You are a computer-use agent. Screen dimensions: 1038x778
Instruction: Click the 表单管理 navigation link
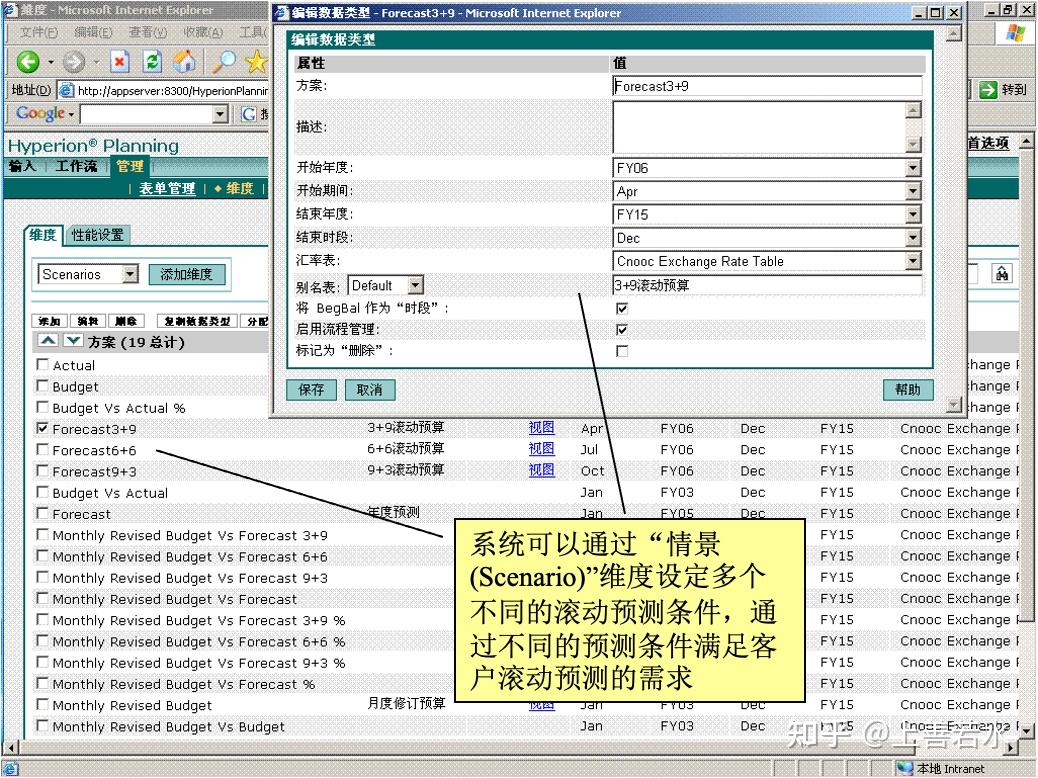click(167, 189)
